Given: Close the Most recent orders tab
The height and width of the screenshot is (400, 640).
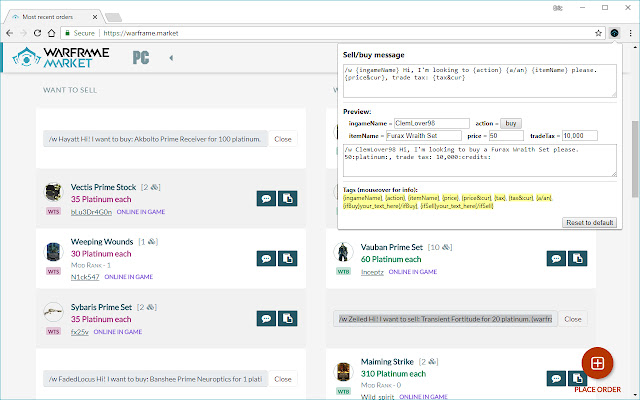Looking at the screenshot, I should [x=95, y=17].
